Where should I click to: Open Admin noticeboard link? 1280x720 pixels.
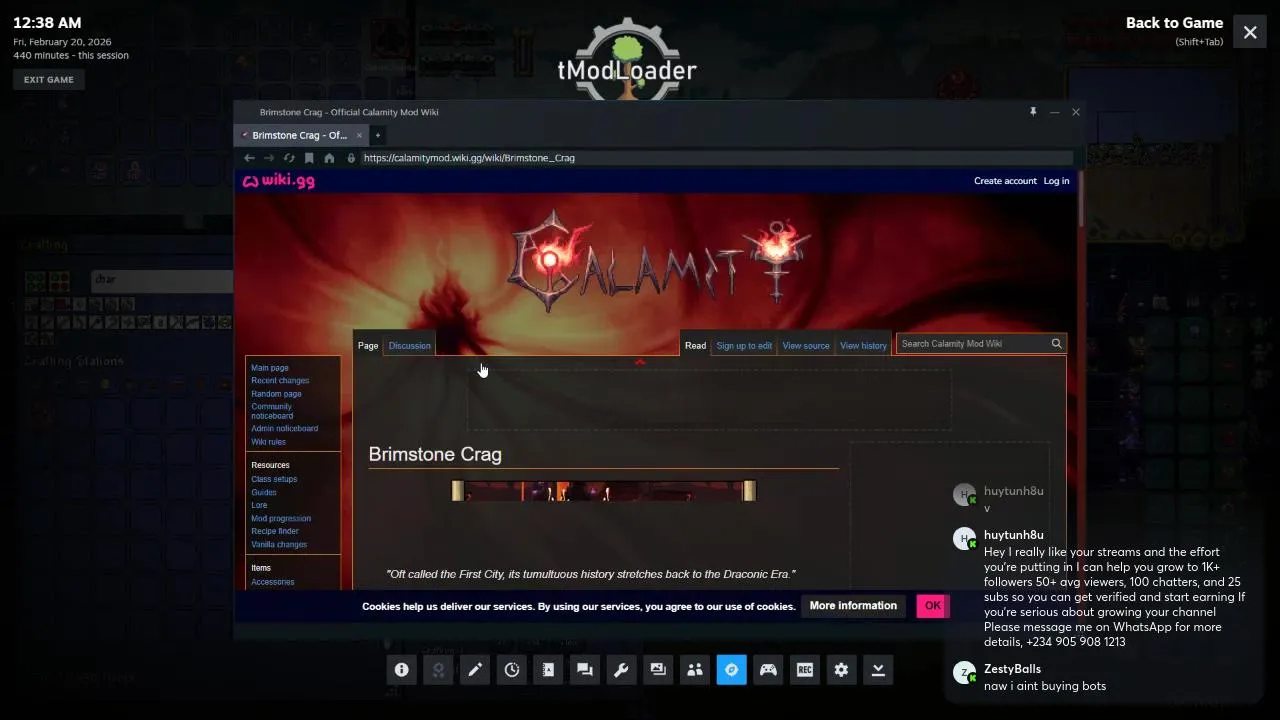tap(285, 429)
